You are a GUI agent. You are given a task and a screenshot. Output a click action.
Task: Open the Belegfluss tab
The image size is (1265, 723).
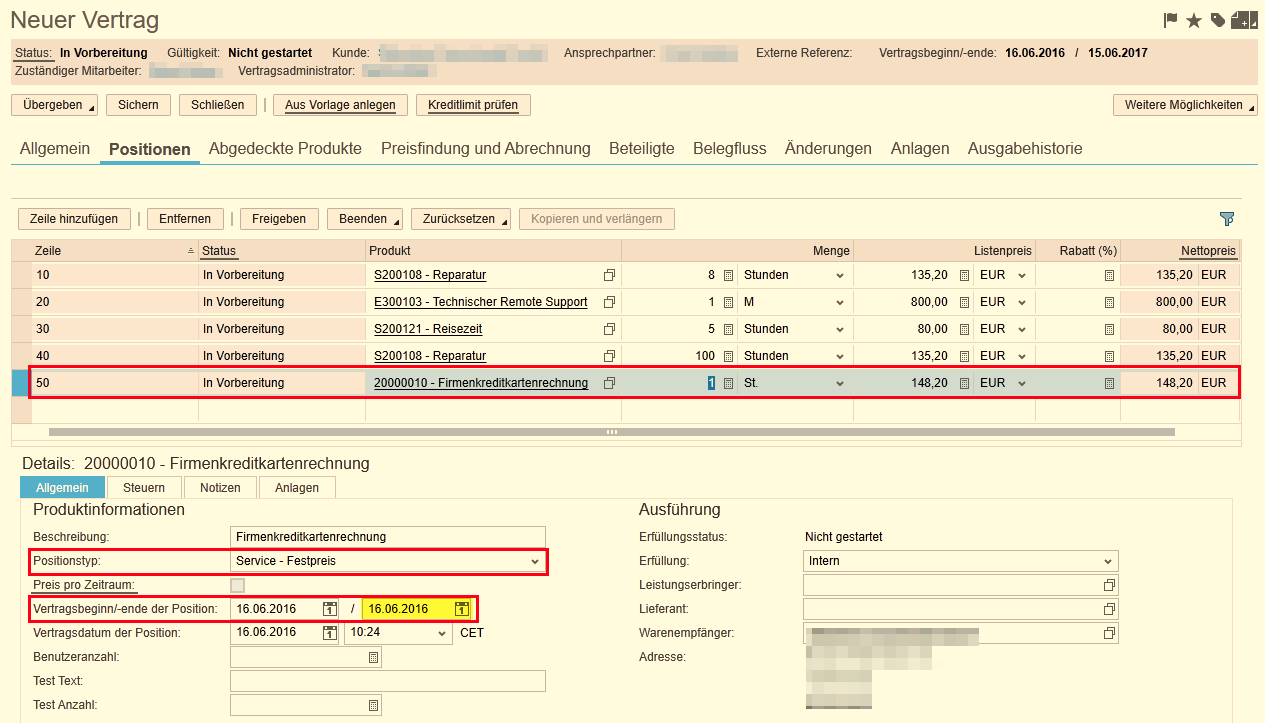click(x=730, y=148)
